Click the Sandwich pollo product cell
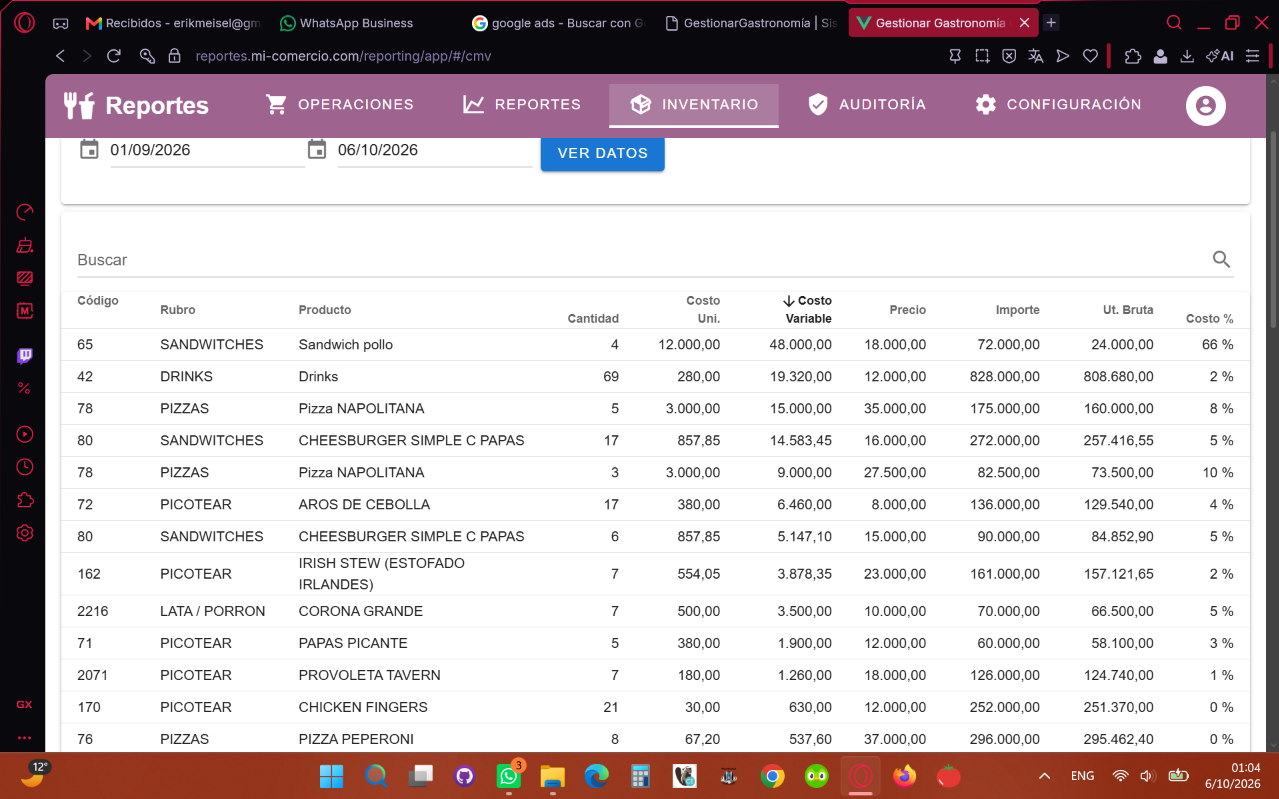This screenshot has height=799, width=1279. coord(346,344)
